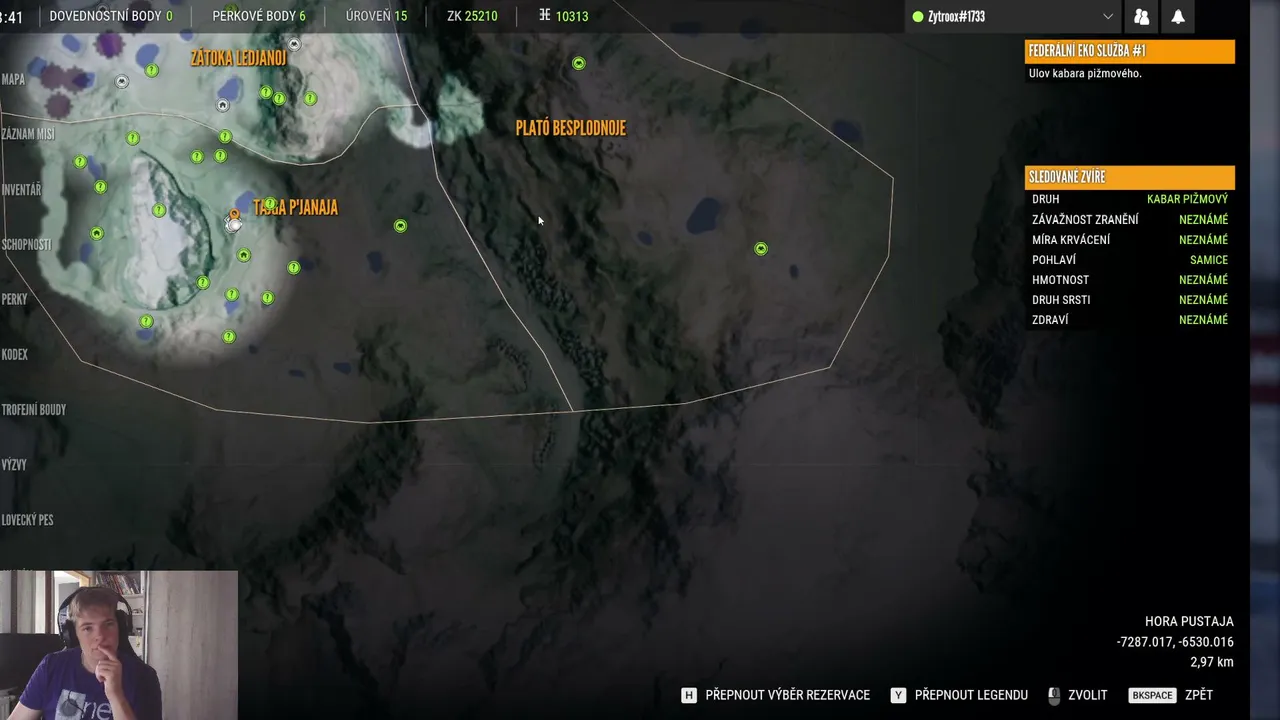Screen dimensions: 1280x720
Task: Toggle the legend with PŘEPNOUT LEGENDU
Action: (959, 695)
